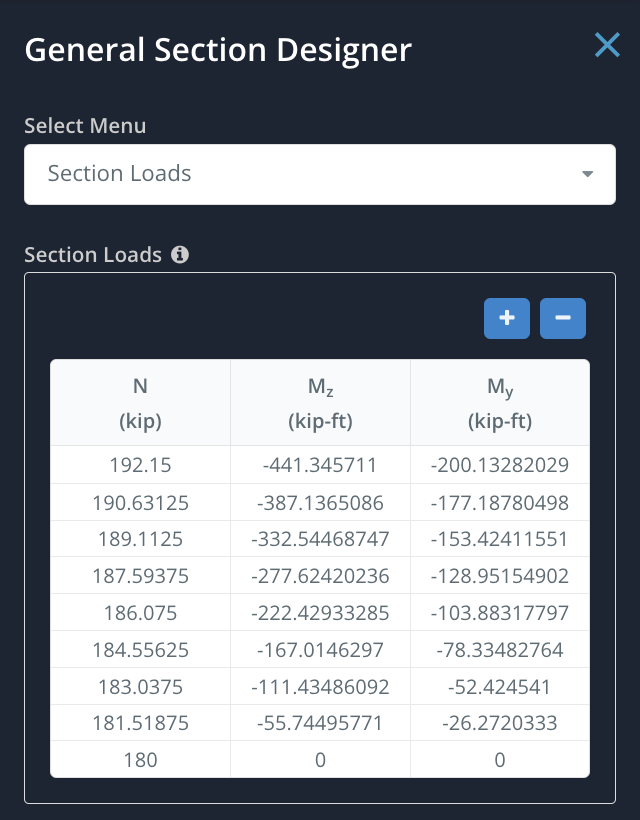Screen dimensions: 640x820
Task: Edit the Mz cell showing -332.54468747
Action: [320, 539]
